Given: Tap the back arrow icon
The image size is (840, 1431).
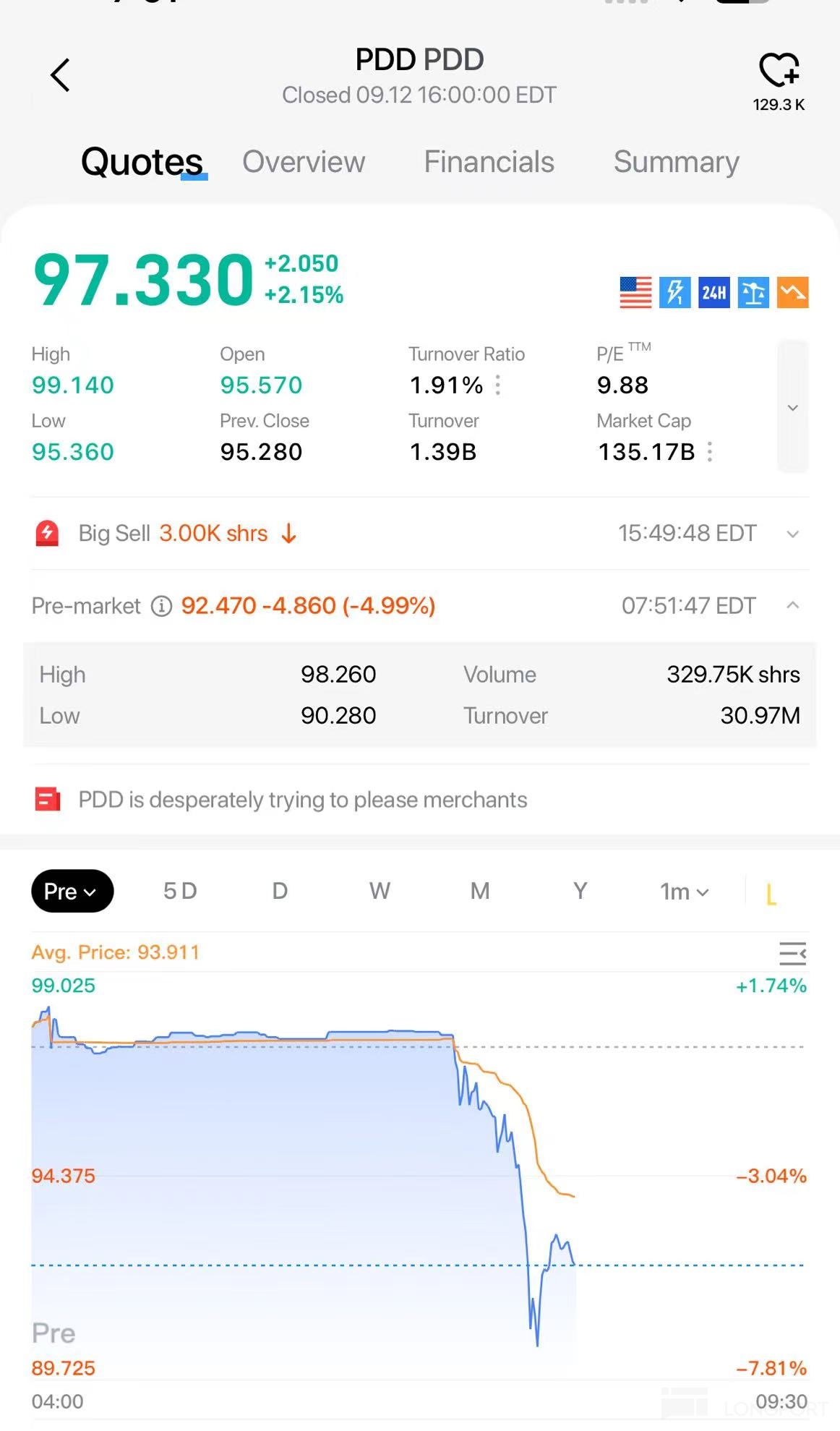Looking at the screenshot, I should [x=60, y=75].
